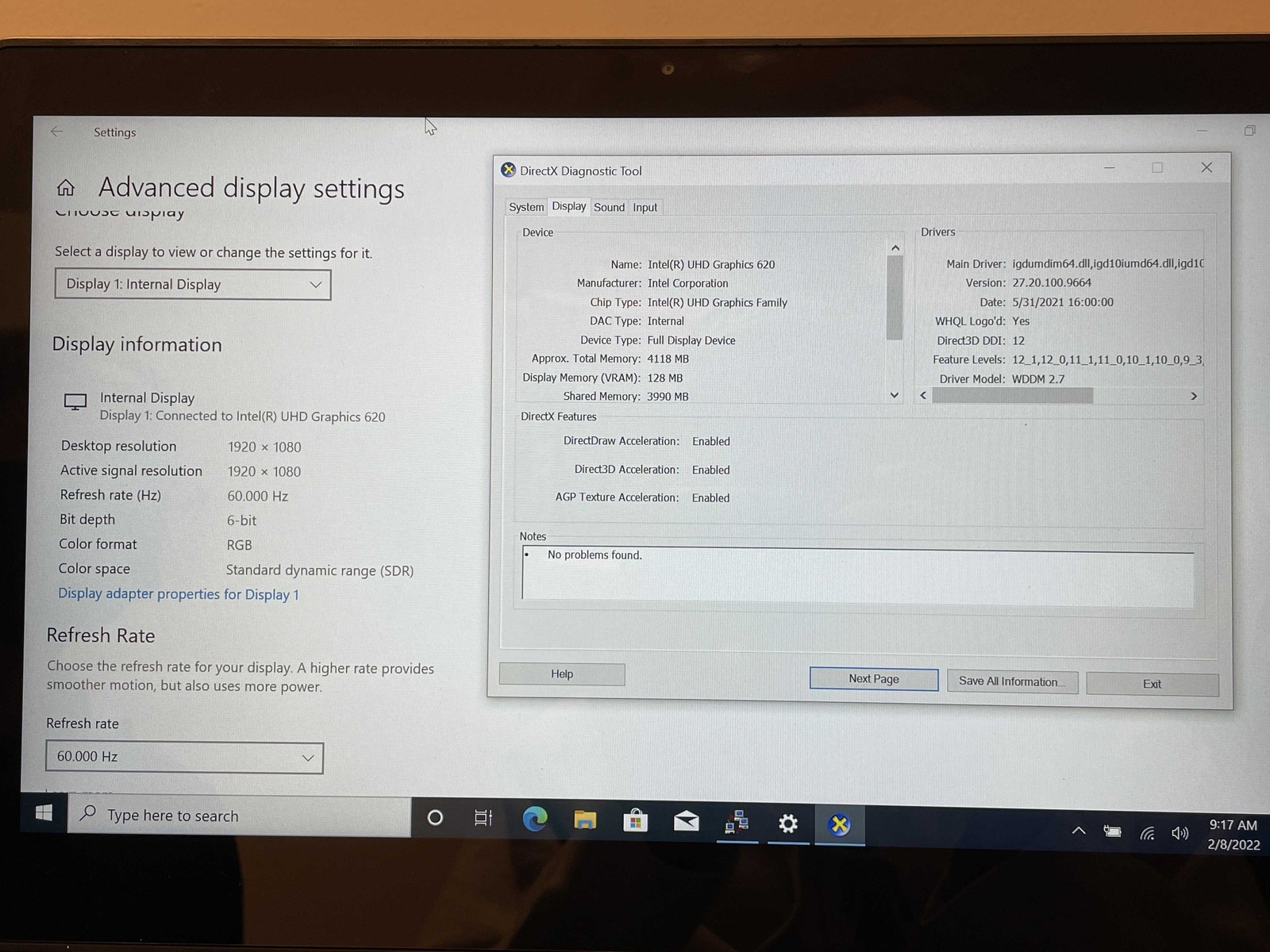Click the network computers taskbar icon
Viewport: 1270px width, 952px height.
coord(737,823)
